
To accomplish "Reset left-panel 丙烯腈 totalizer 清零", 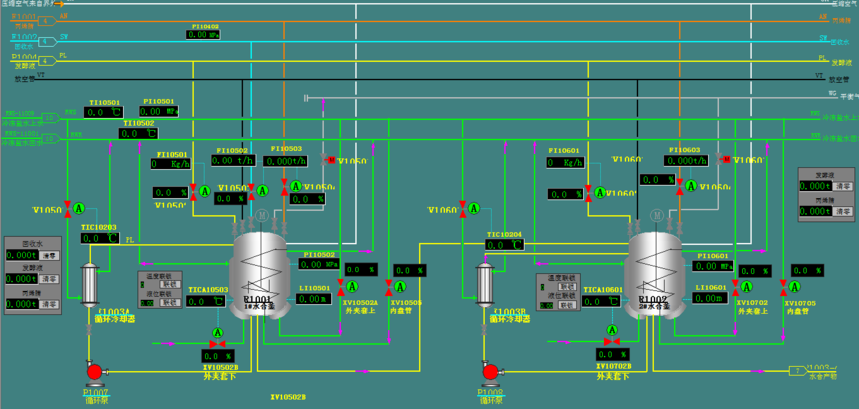I will [50, 304].
